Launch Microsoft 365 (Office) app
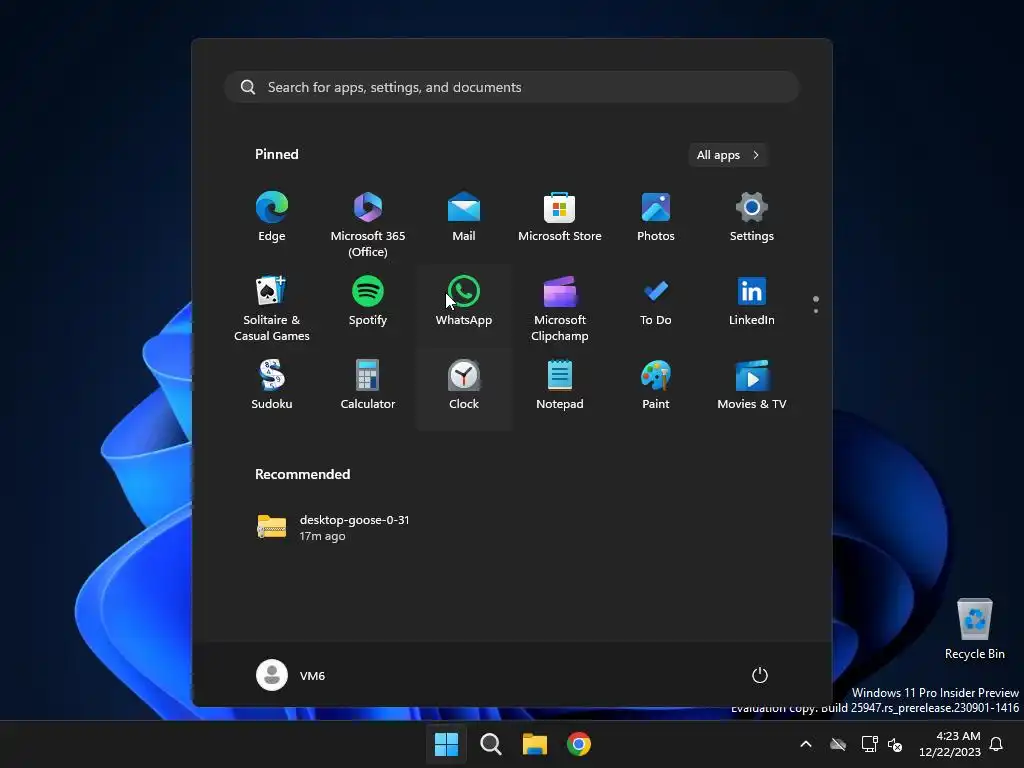 coord(368,223)
